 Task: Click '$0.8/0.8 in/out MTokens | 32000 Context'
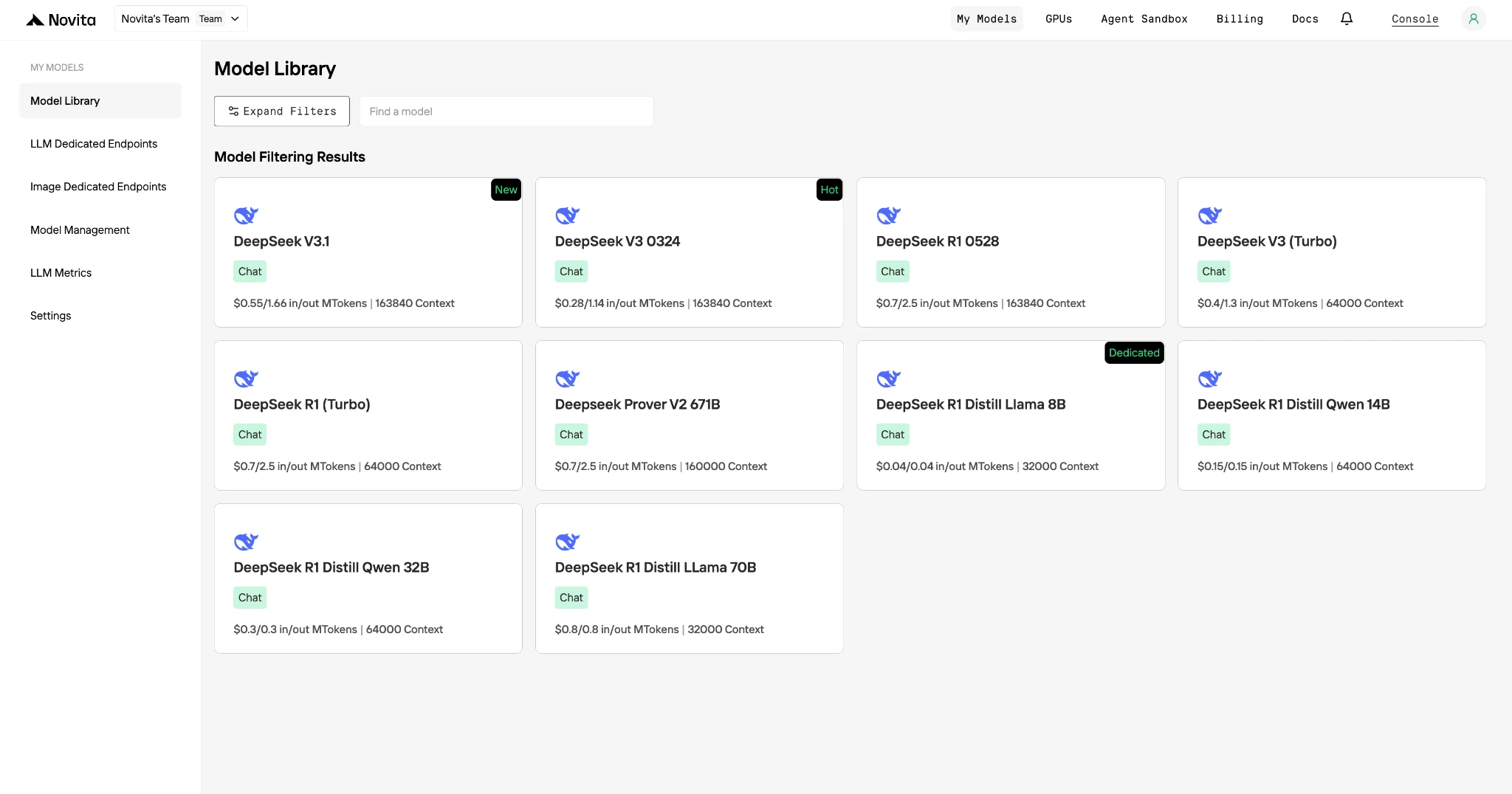coord(659,629)
